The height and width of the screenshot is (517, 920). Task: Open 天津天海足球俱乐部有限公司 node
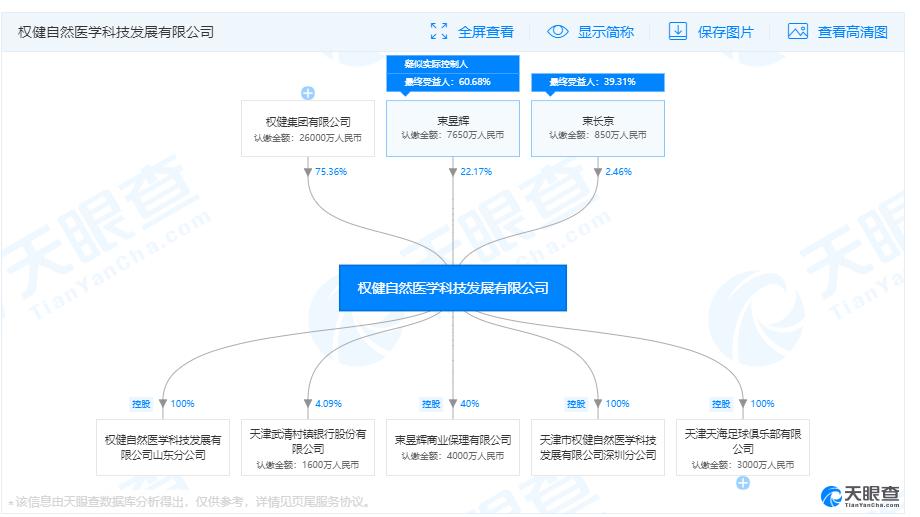[x=743, y=447]
